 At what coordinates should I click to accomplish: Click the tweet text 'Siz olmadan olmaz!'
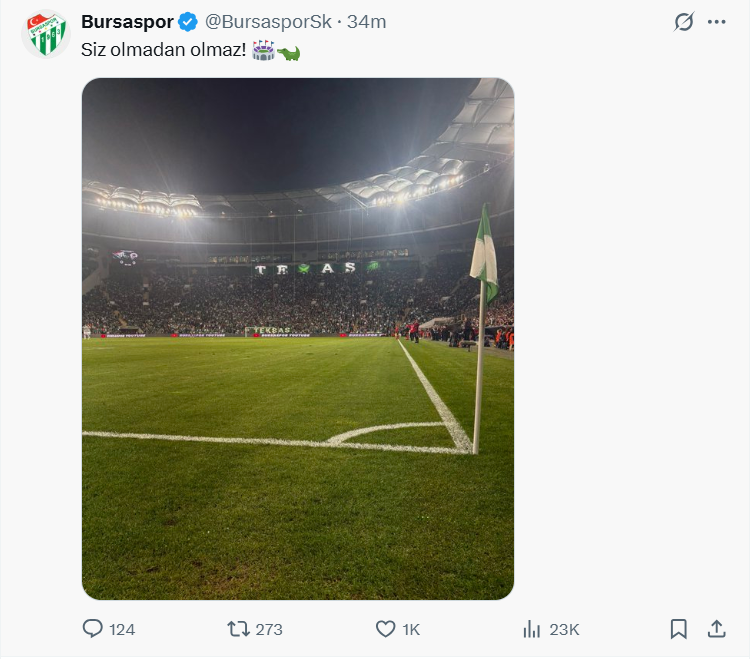[163, 50]
